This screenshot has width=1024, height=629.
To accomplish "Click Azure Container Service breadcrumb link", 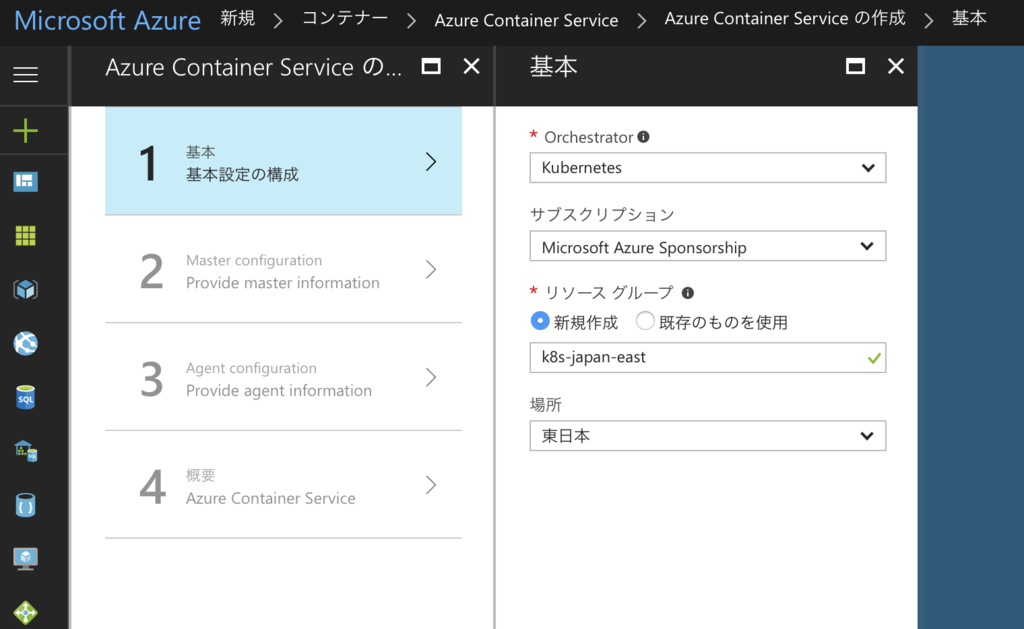I will click(526, 20).
